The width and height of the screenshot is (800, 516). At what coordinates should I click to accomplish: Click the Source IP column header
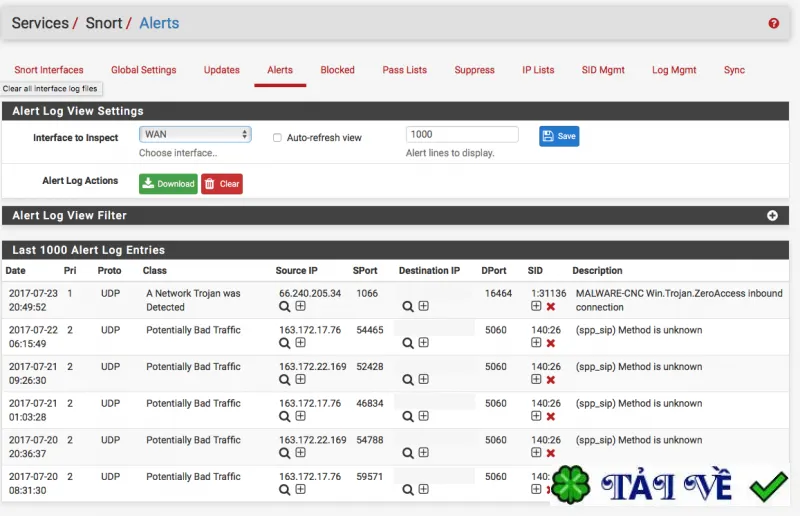(296, 271)
